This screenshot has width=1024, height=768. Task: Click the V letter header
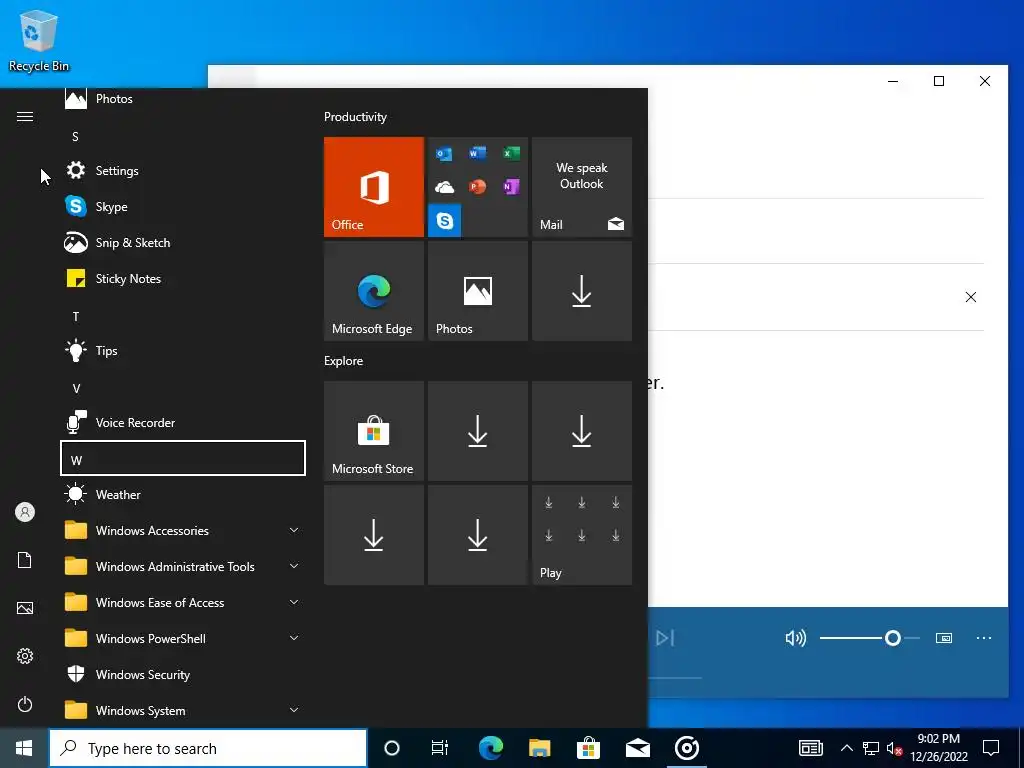[183, 389]
